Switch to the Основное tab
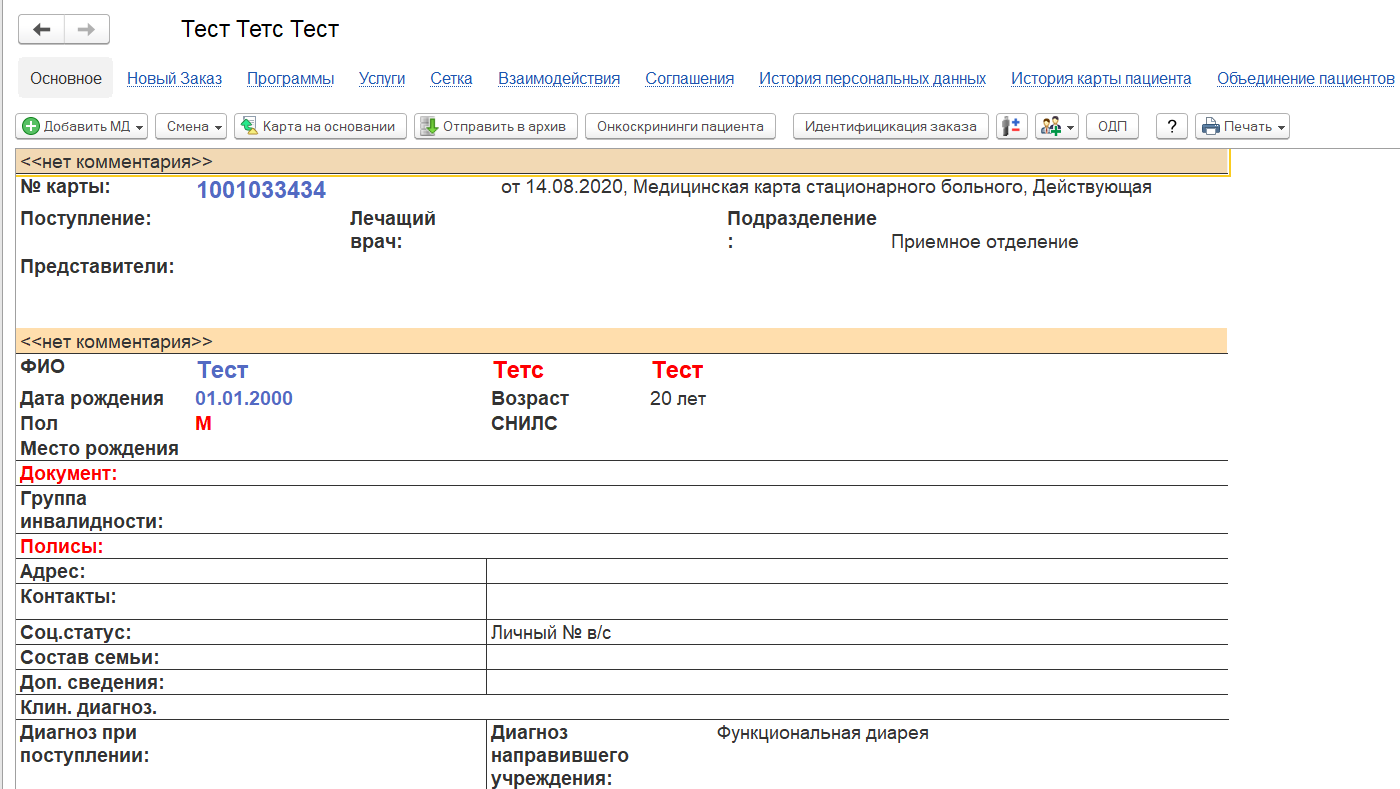This screenshot has width=1400, height=789. click(66, 78)
